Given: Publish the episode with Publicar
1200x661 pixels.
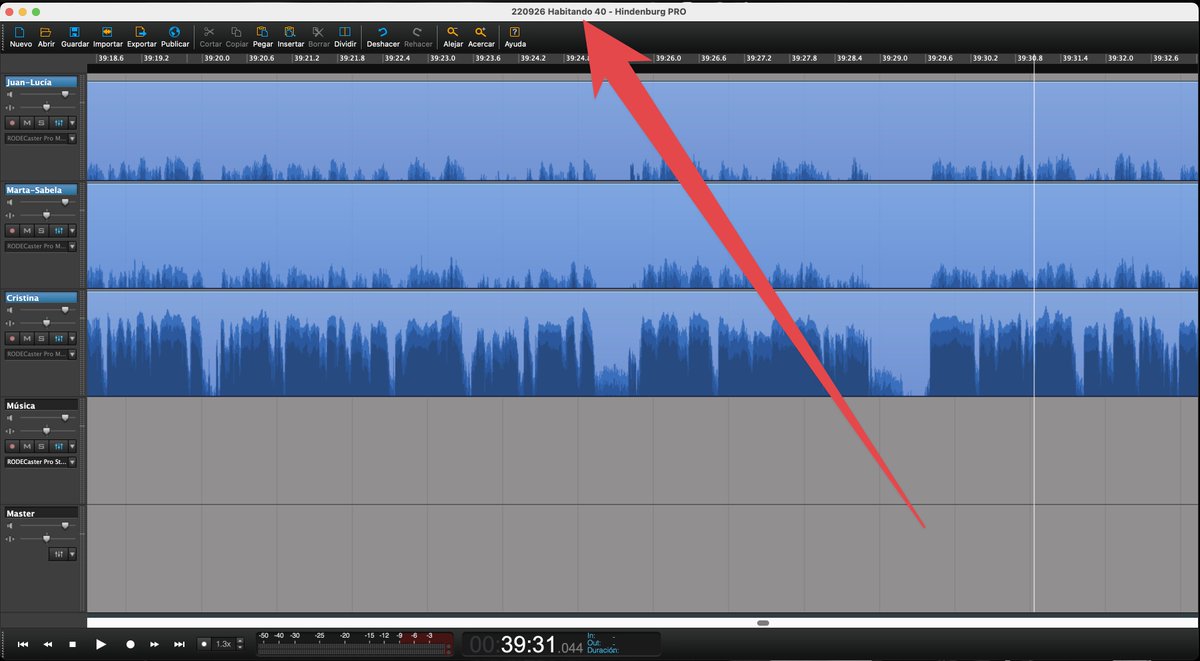Looking at the screenshot, I should coord(175,37).
